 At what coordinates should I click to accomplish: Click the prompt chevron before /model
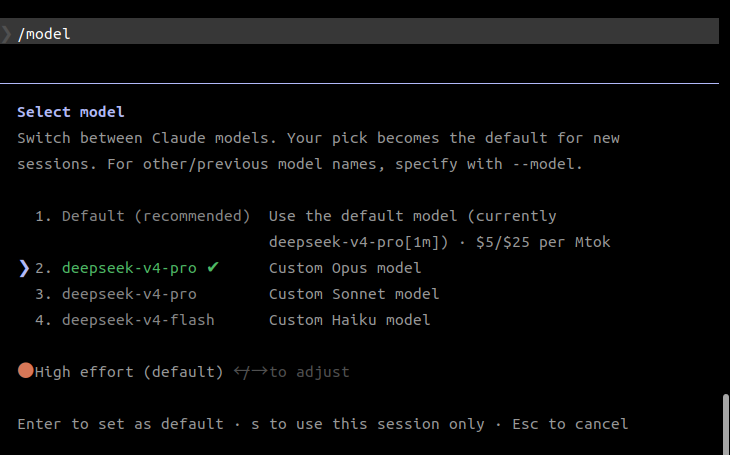[x=7, y=34]
